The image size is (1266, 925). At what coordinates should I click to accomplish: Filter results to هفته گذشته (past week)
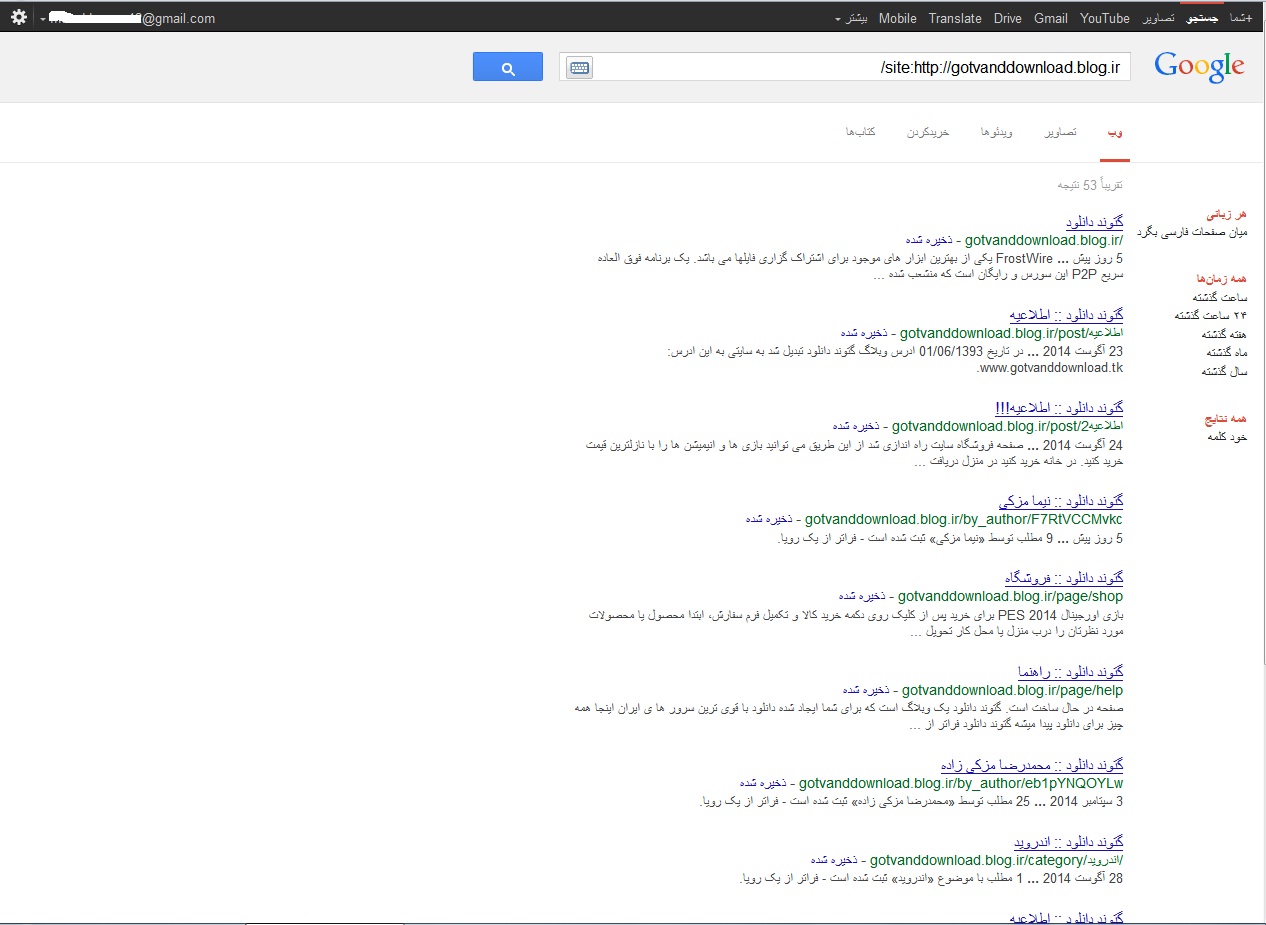(1224, 334)
